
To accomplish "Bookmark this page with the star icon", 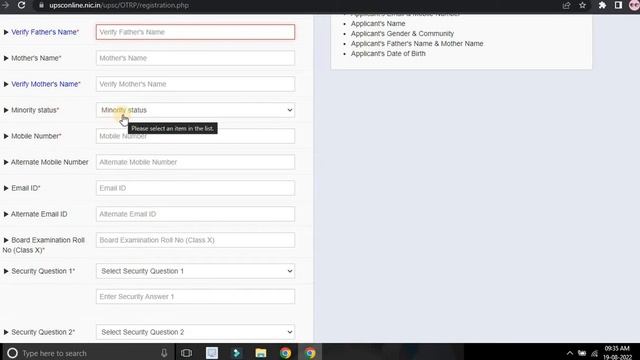I will [x=582, y=5].
